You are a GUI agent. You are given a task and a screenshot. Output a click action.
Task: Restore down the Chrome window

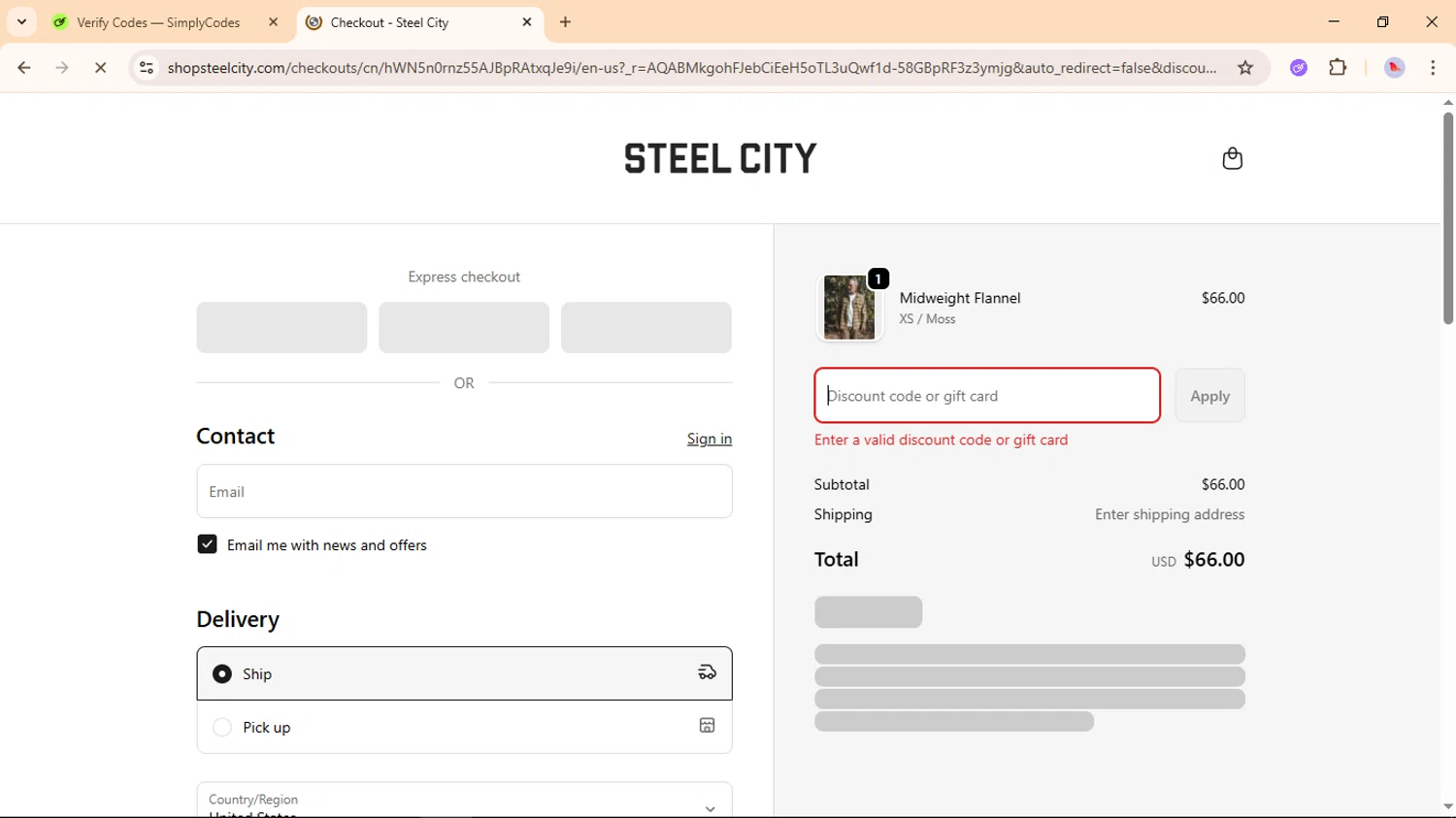coord(1383,21)
